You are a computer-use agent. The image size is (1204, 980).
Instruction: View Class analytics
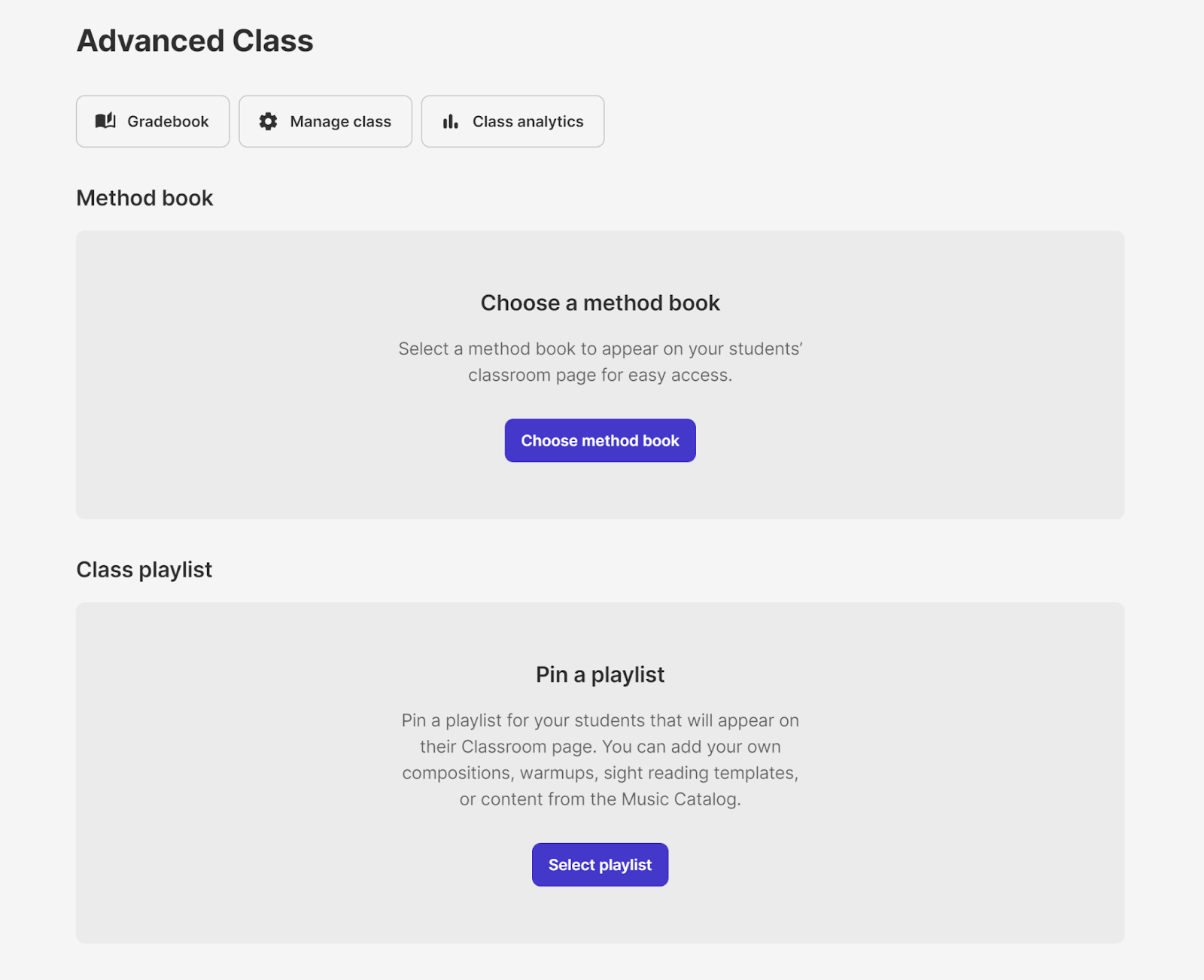pos(512,121)
